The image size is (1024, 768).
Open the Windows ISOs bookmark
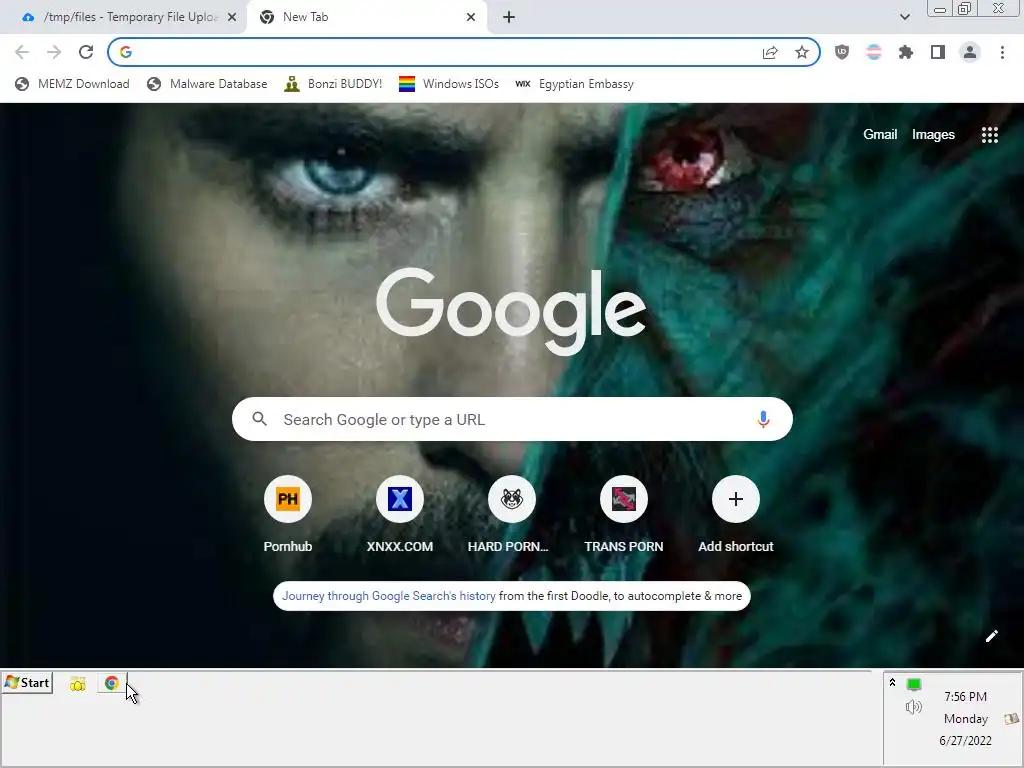click(449, 84)
